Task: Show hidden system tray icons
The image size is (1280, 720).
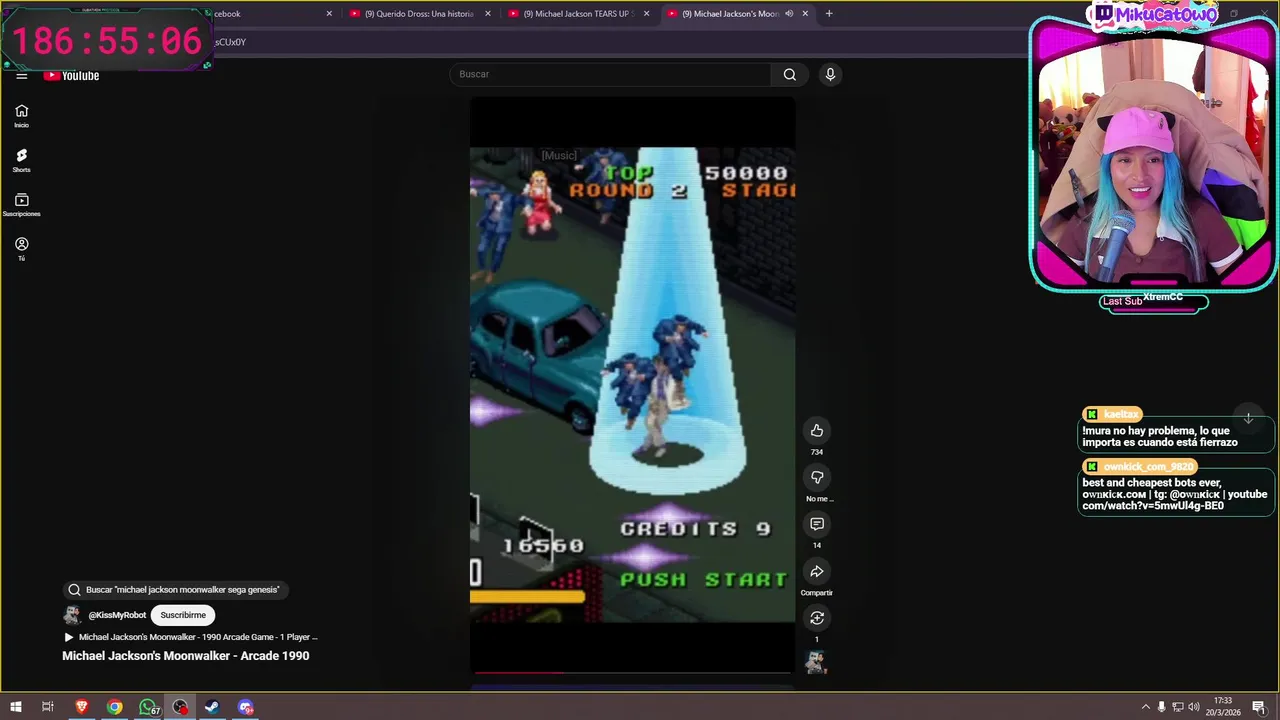Action: pos(1146,707)
